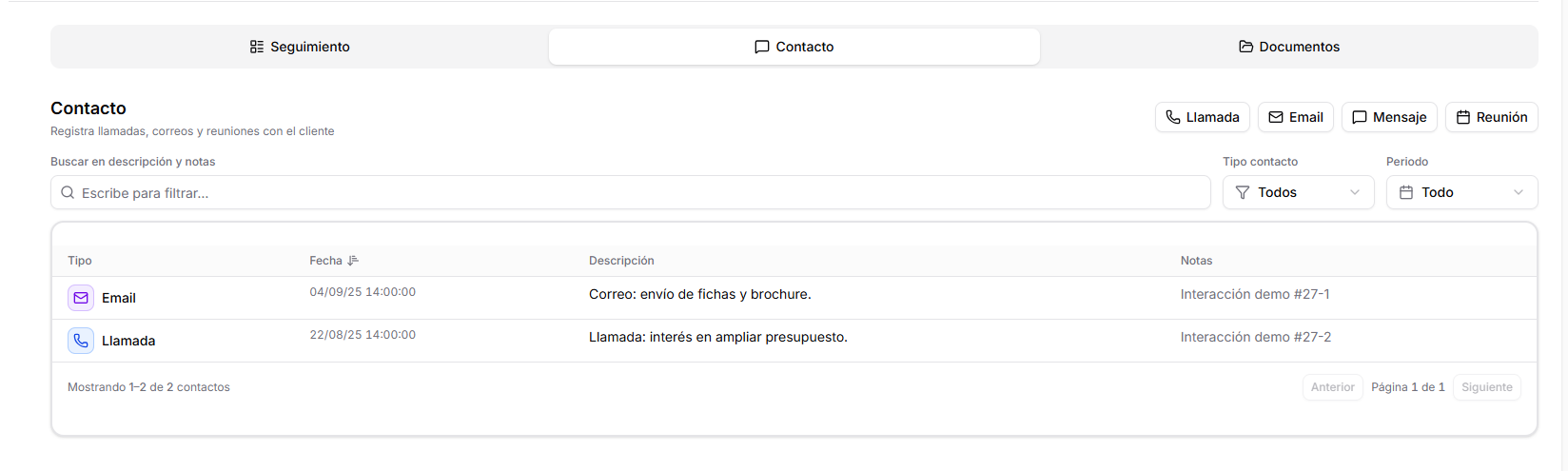Click the 'Email' type label in table
This screenshot has width=1568, height=471.
point(119,298)
